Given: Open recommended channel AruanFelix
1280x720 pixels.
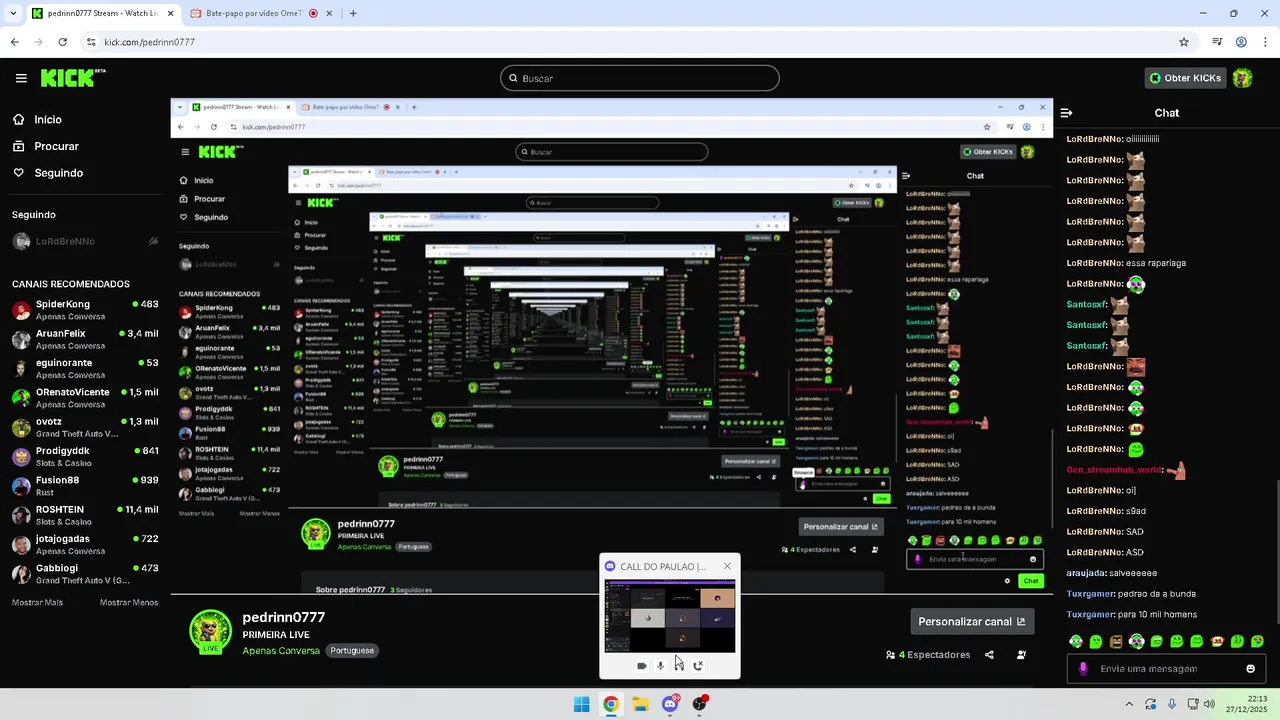Looking at the screenshot, I should 85,339.
